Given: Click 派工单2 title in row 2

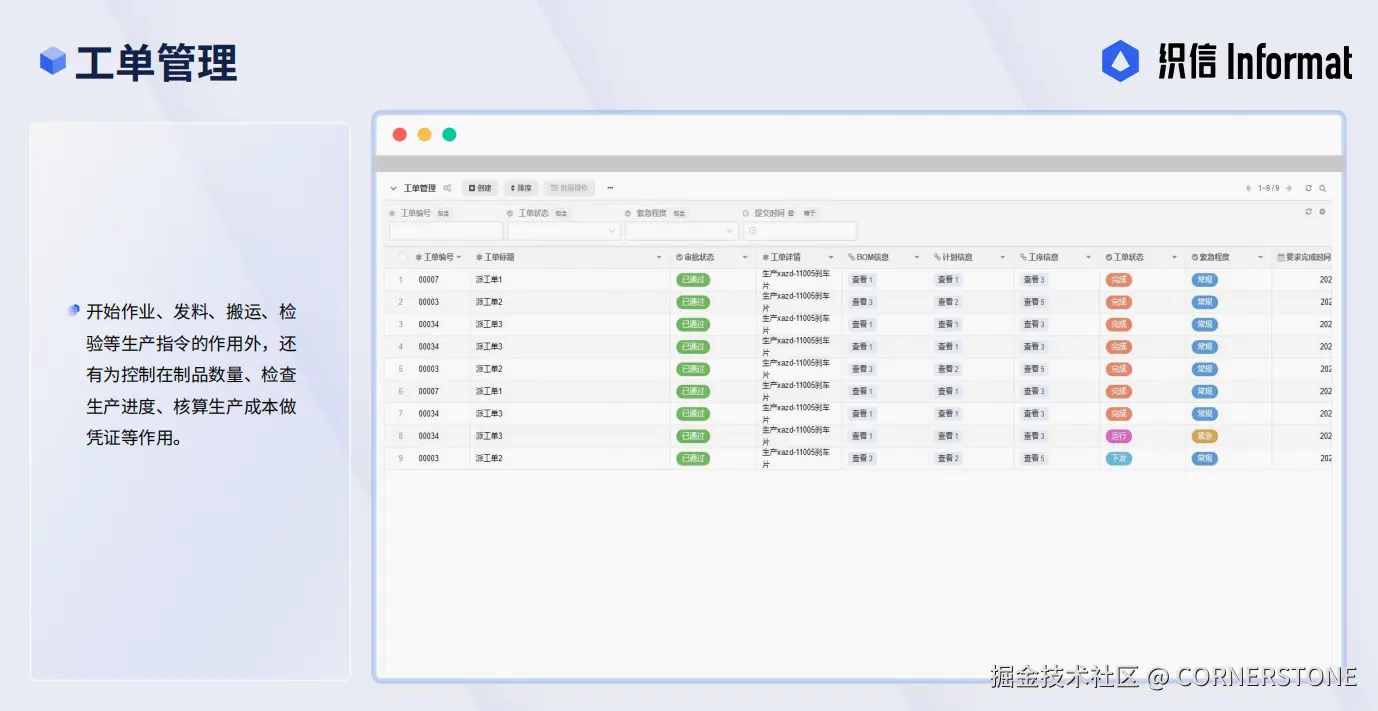Looking at the screenshot, I should pos(489,302).
